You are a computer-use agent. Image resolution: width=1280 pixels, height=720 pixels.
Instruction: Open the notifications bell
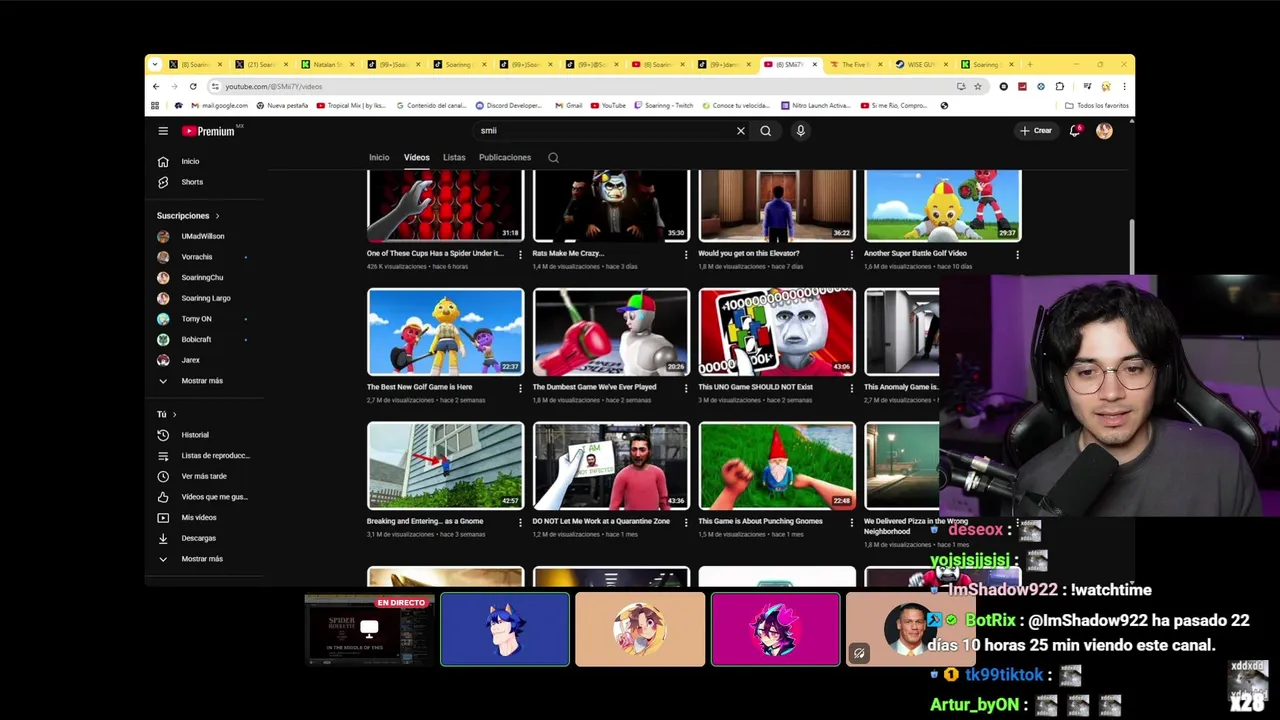1075,131
